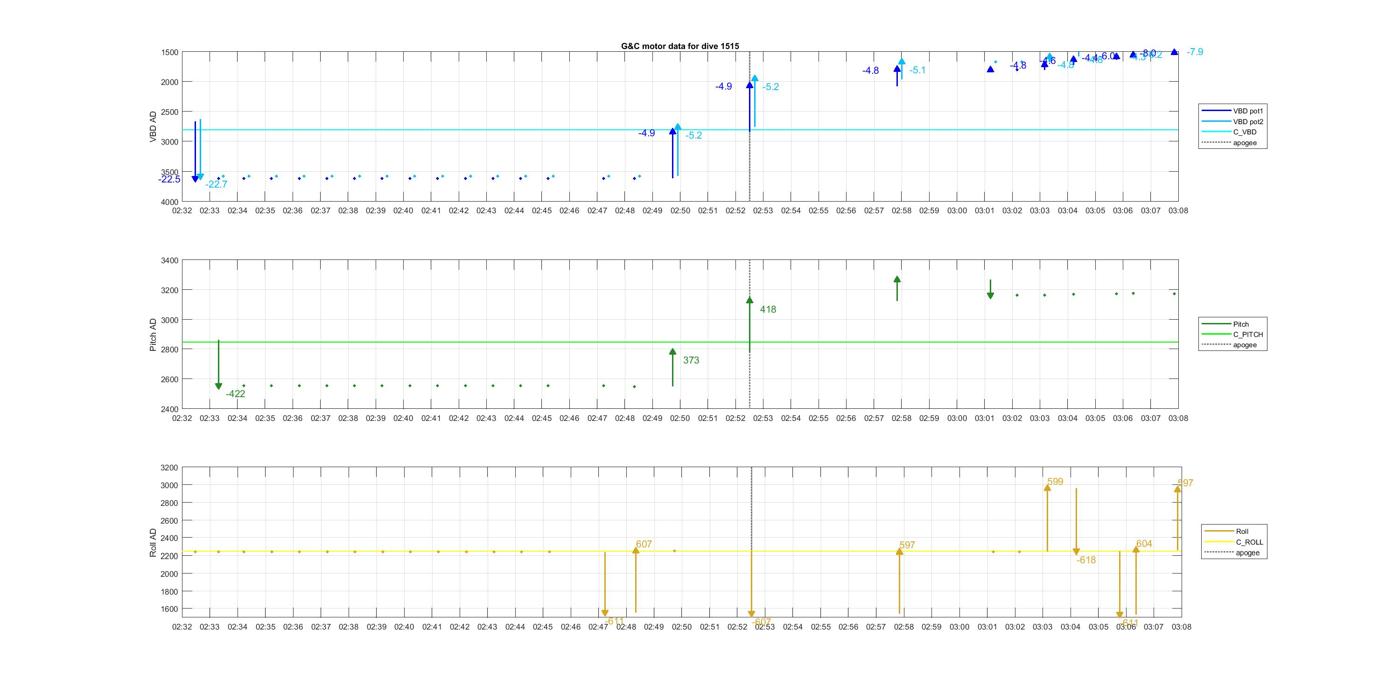Click the "3000" tick label on roll axis
This screenshot has height=693, width=1400.
click(169, 486)
